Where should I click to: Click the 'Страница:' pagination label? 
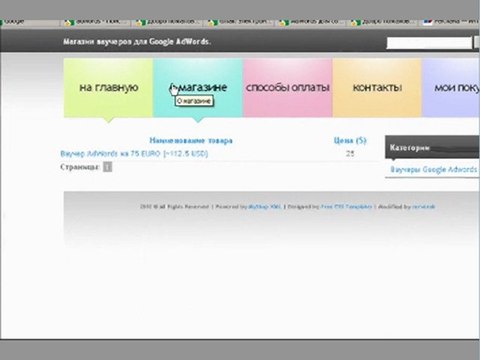click(80, 167)
